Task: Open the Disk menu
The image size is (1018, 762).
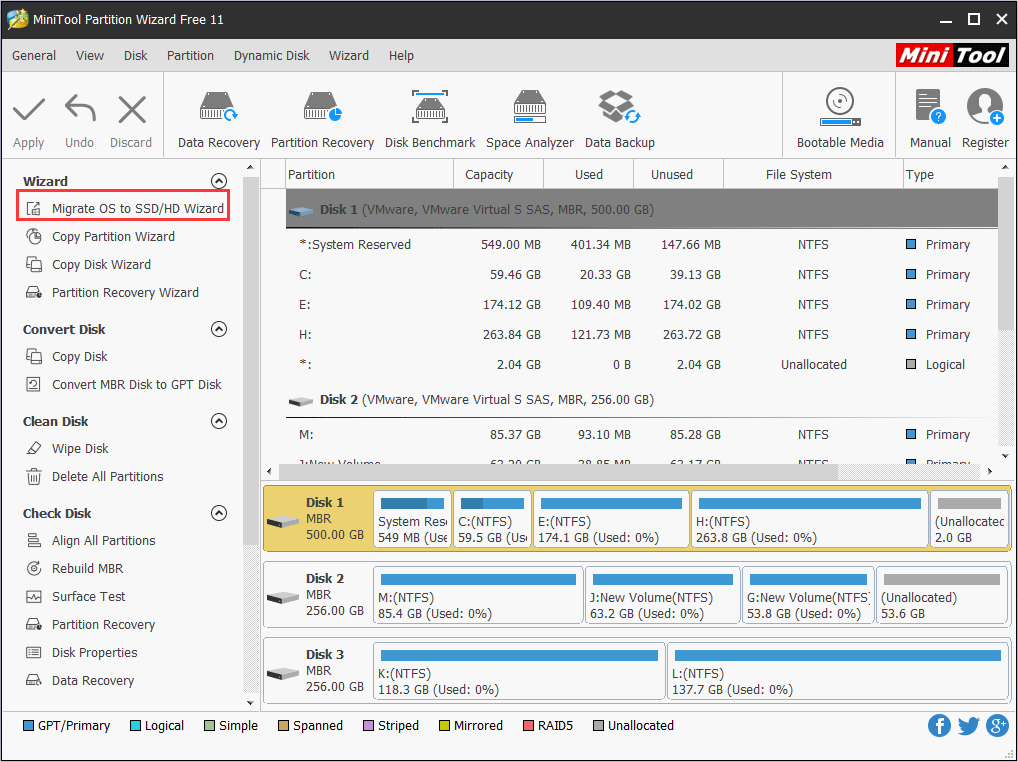Action: 136,56
